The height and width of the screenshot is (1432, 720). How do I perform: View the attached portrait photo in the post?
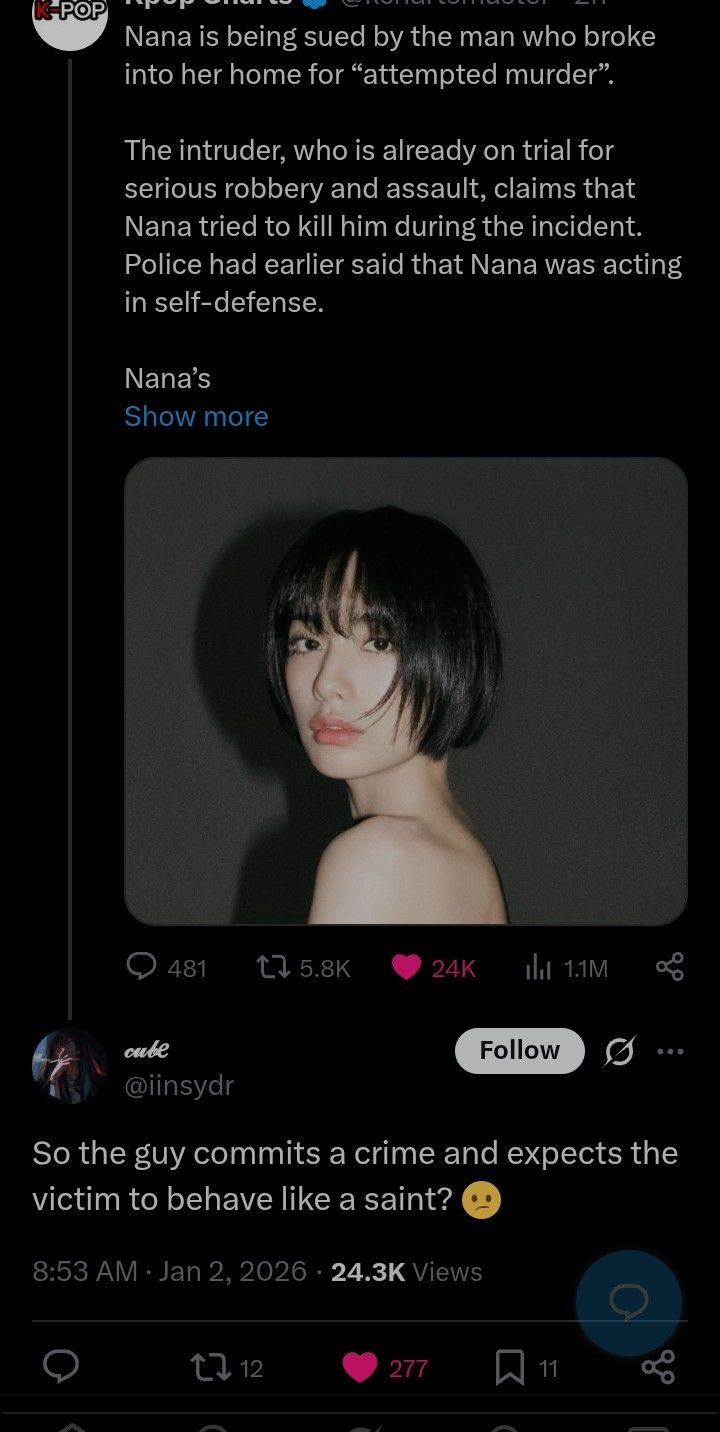pos(405,690)
